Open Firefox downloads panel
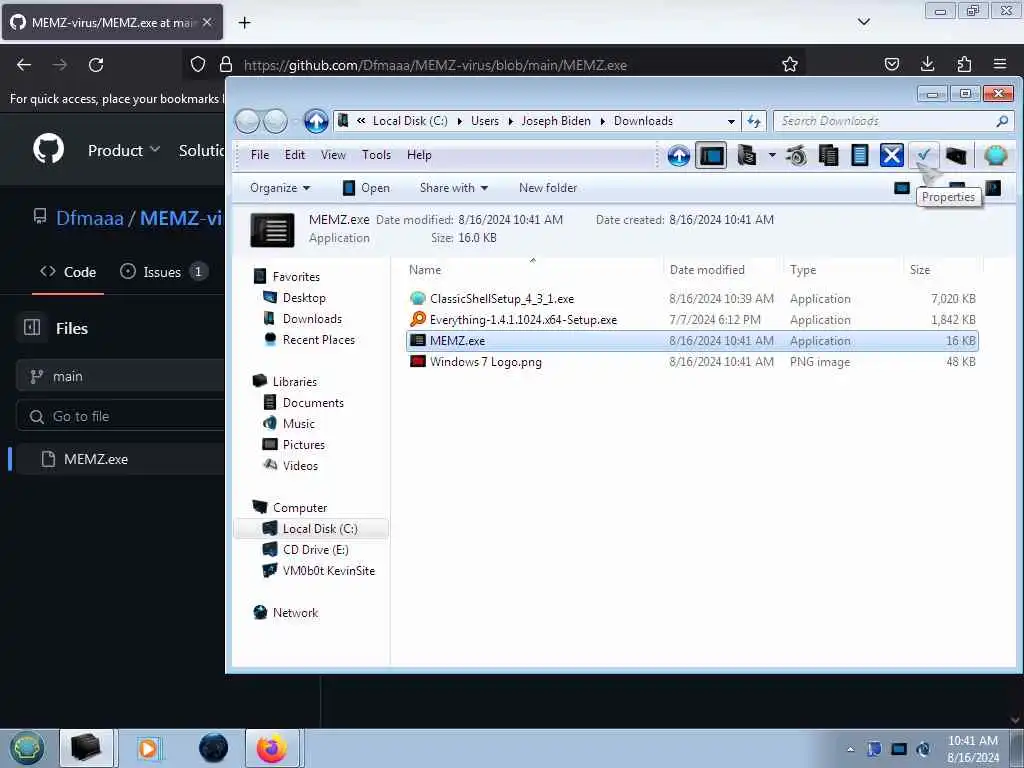The image size is (1024, 768). coord(927,64)
